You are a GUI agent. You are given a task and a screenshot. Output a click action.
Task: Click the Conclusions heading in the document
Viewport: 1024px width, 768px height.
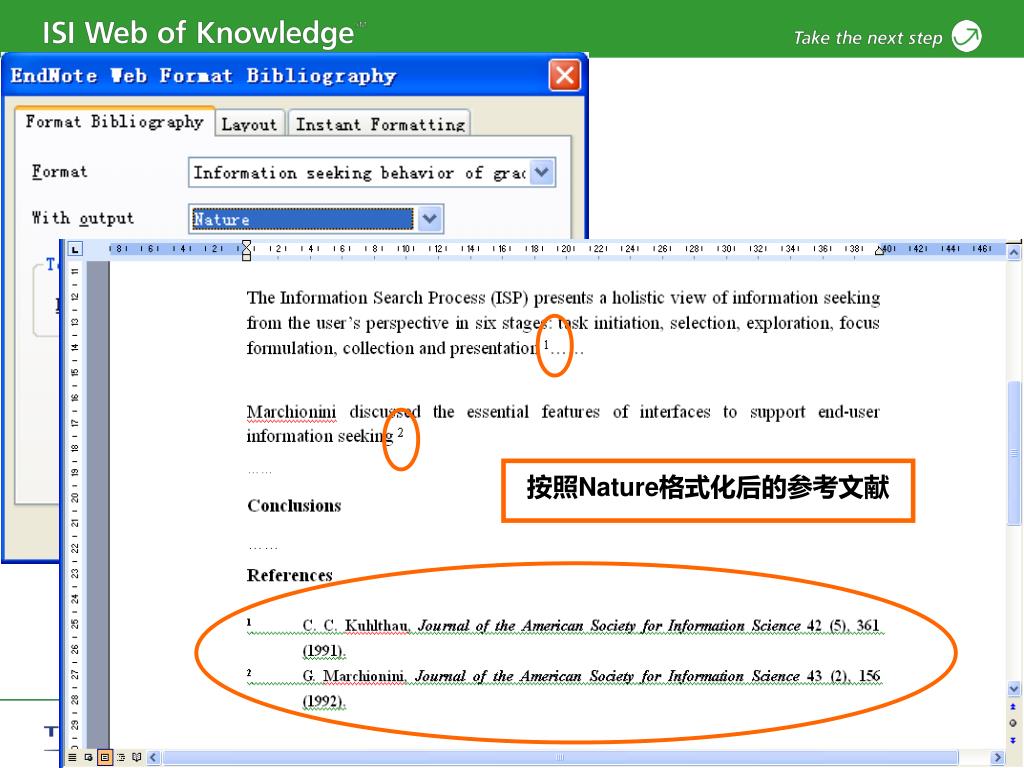(294, 505)
